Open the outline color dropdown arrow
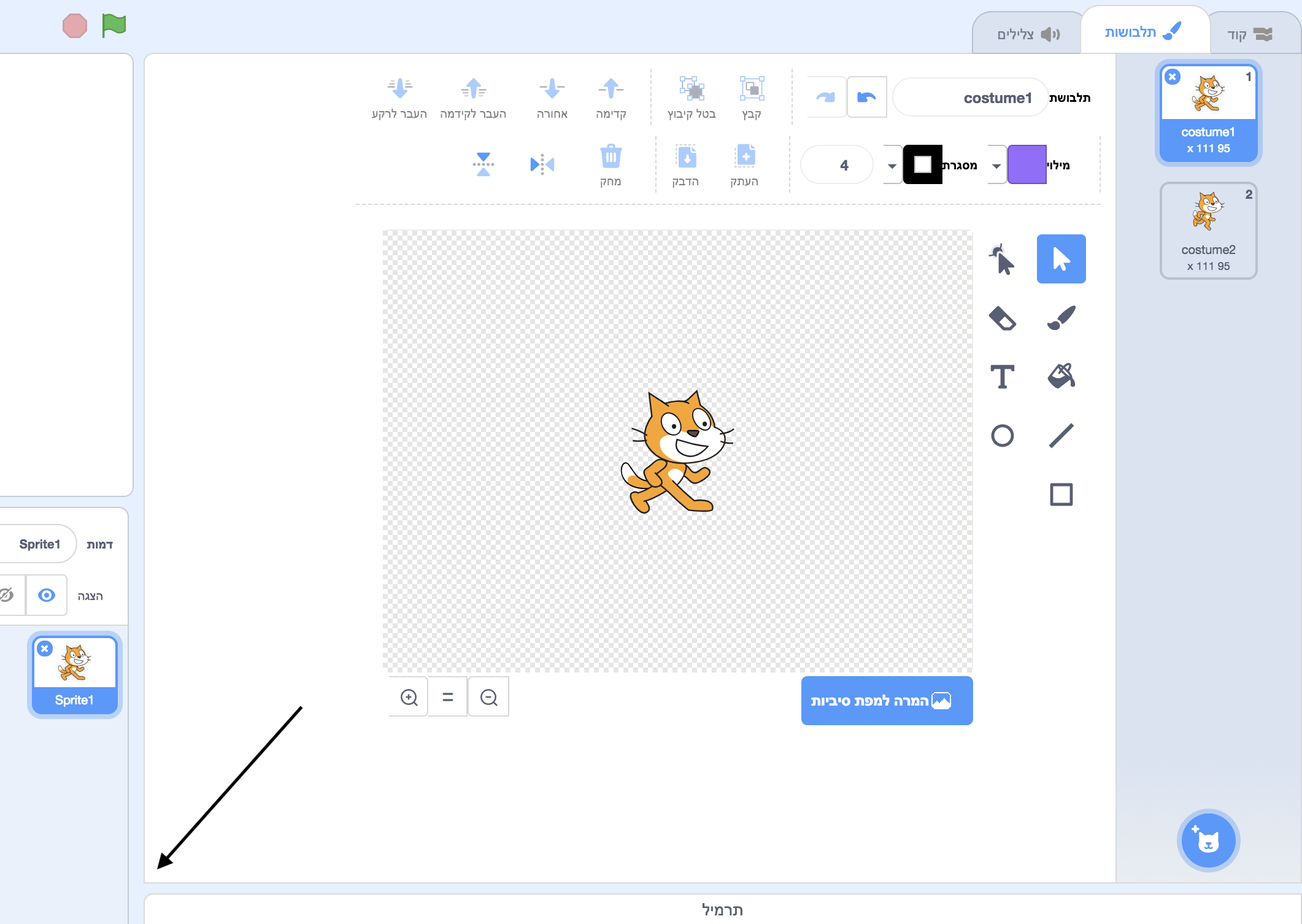The height and width of the screenshot is (924, 1302). pyautogui.click(x=892, y=166)
